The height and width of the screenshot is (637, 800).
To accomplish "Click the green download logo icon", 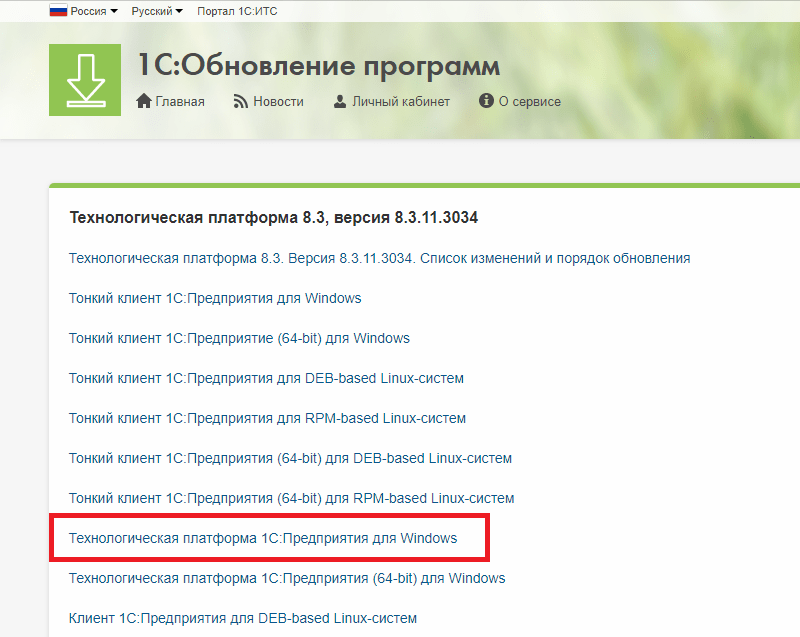I will pos(85,80).
